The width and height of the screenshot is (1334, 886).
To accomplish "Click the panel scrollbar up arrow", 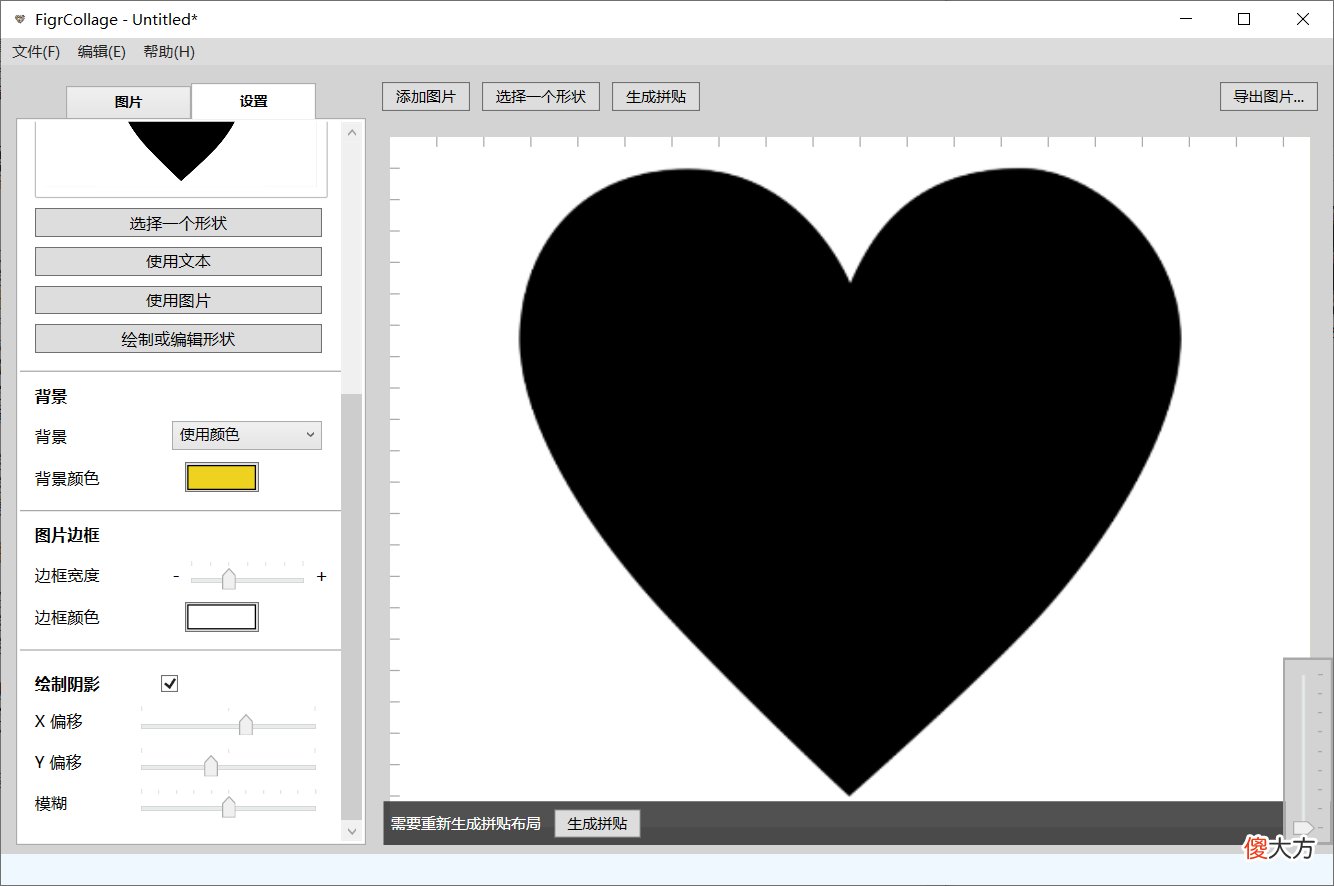I will pyautogui.click(x=351, y=132).
